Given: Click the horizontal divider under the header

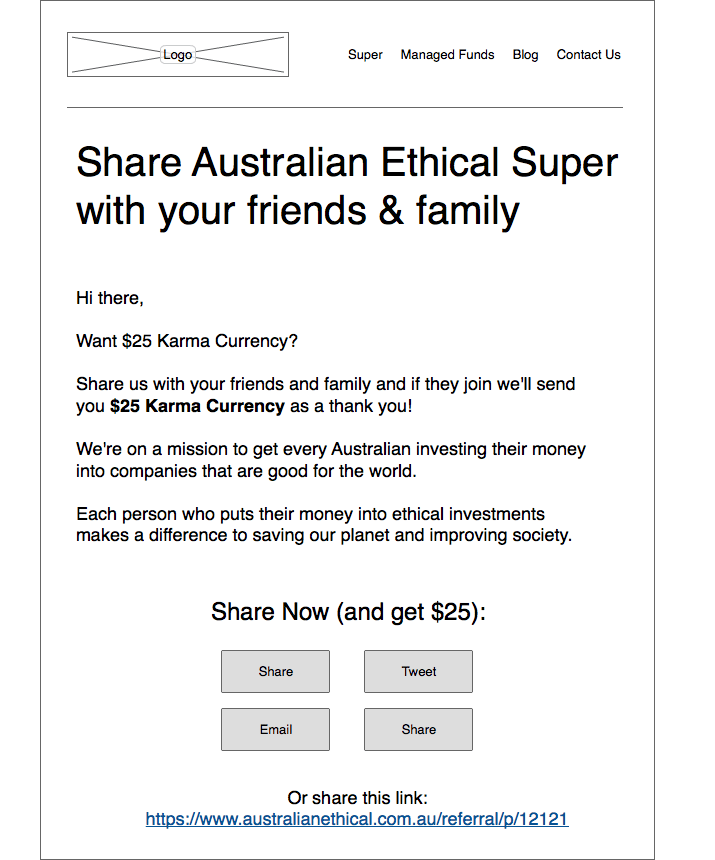Looking at the screenshot, I should (x=345, y=108).
